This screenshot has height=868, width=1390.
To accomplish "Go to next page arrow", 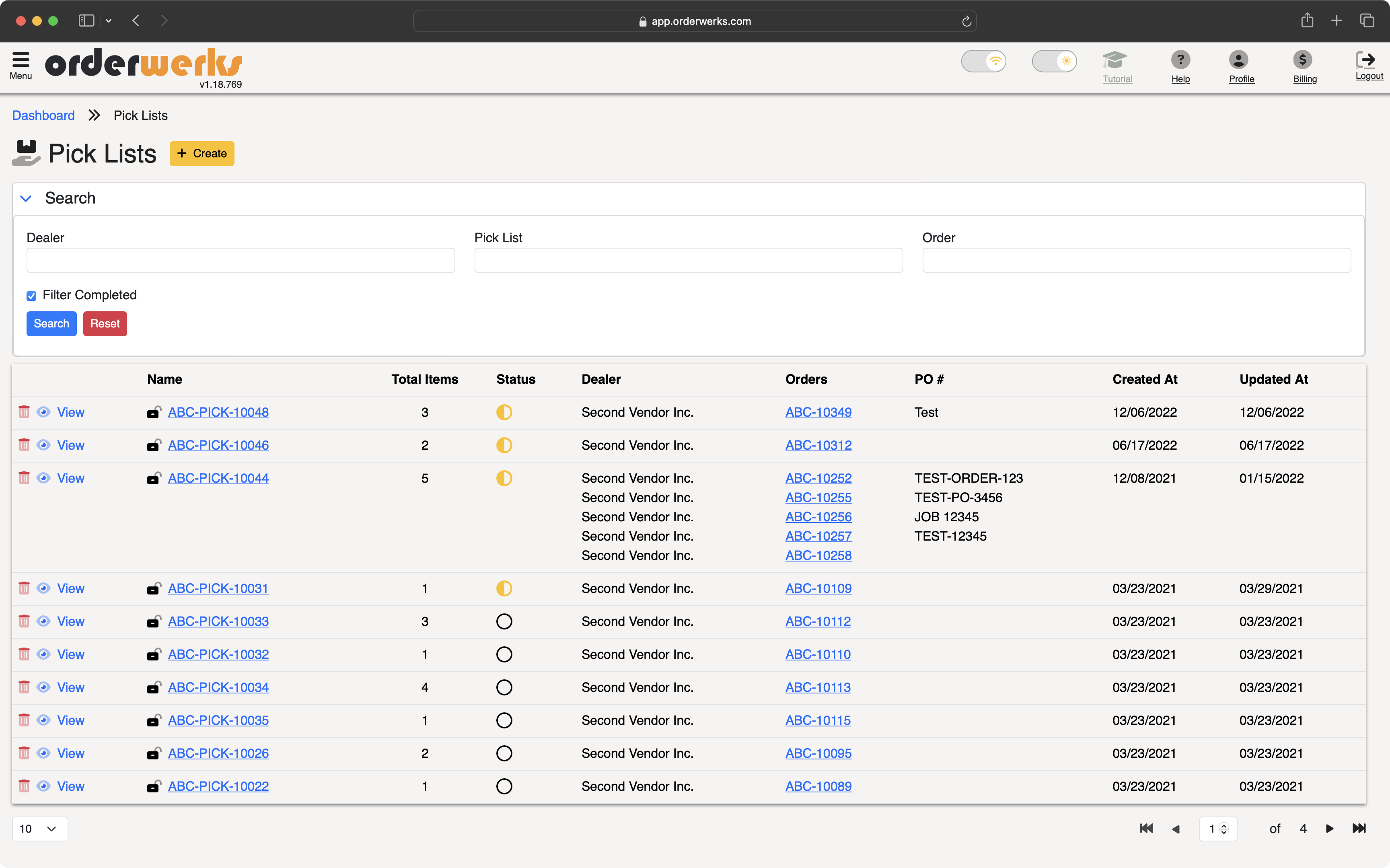I will pos(1329,829).
